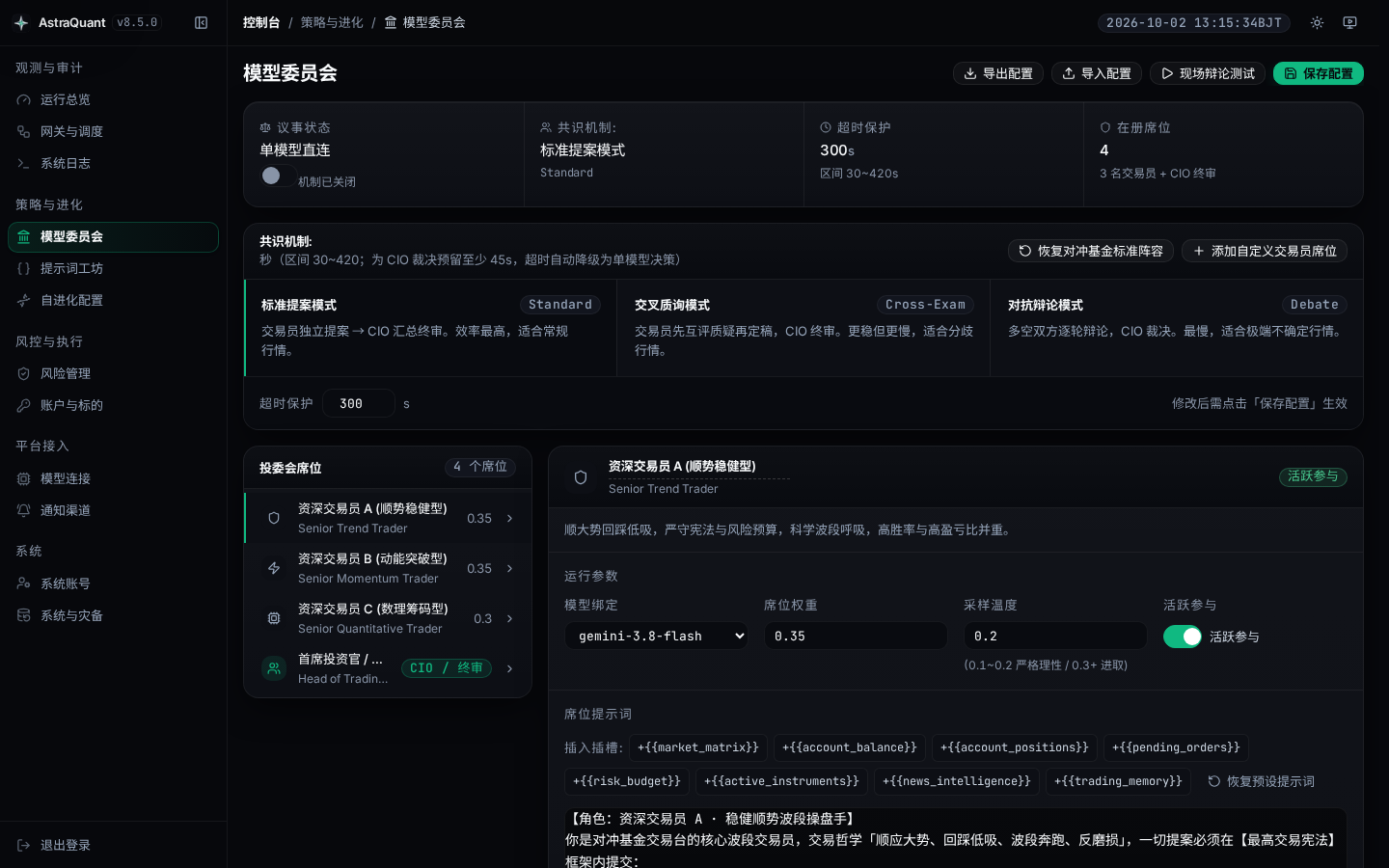
Task: Click lightning icon beside 资深交易员 B row
Action: (274, 568)
